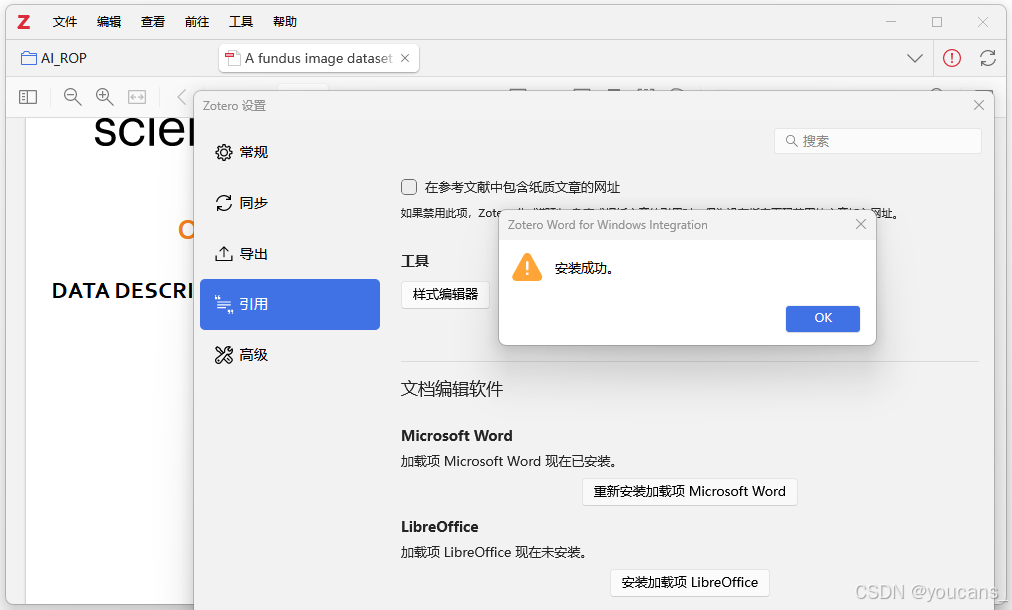Viewport: 1012px width, 610px height.
Task: Open the 常规 settings pane
Action: point(290,152)
